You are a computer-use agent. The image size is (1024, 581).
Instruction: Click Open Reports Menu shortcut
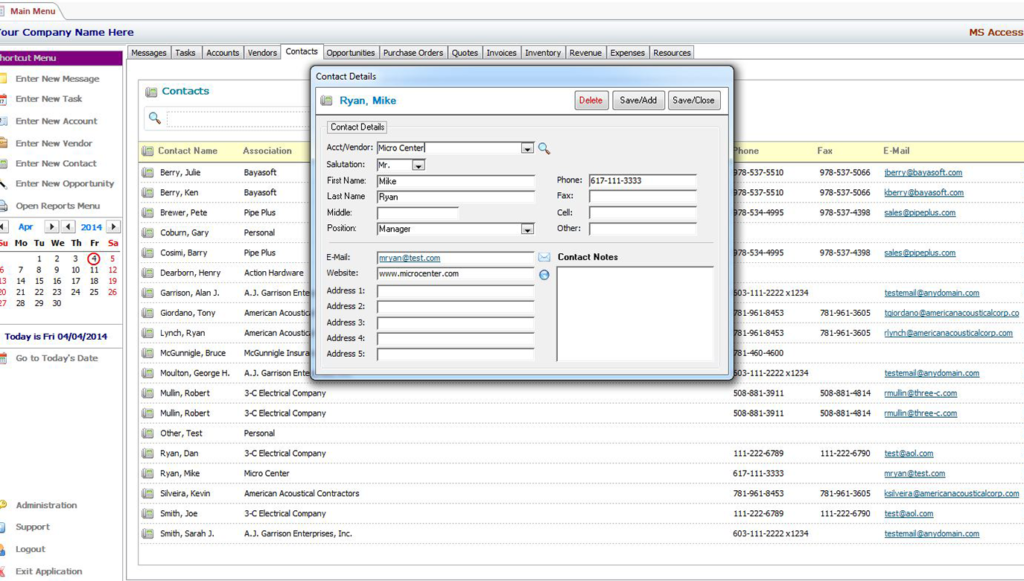[58, 206]
